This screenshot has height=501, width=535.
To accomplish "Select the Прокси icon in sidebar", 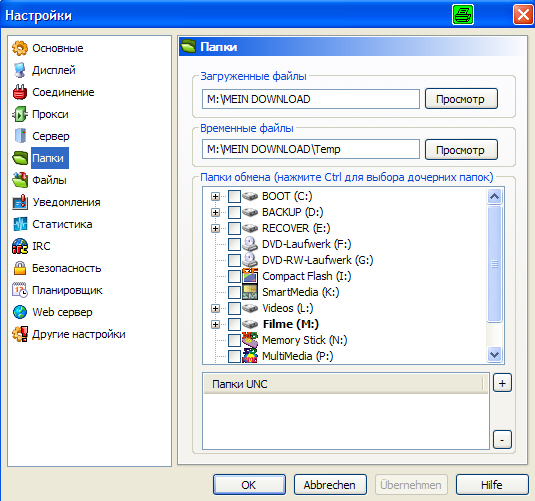I will coord(20,114).
